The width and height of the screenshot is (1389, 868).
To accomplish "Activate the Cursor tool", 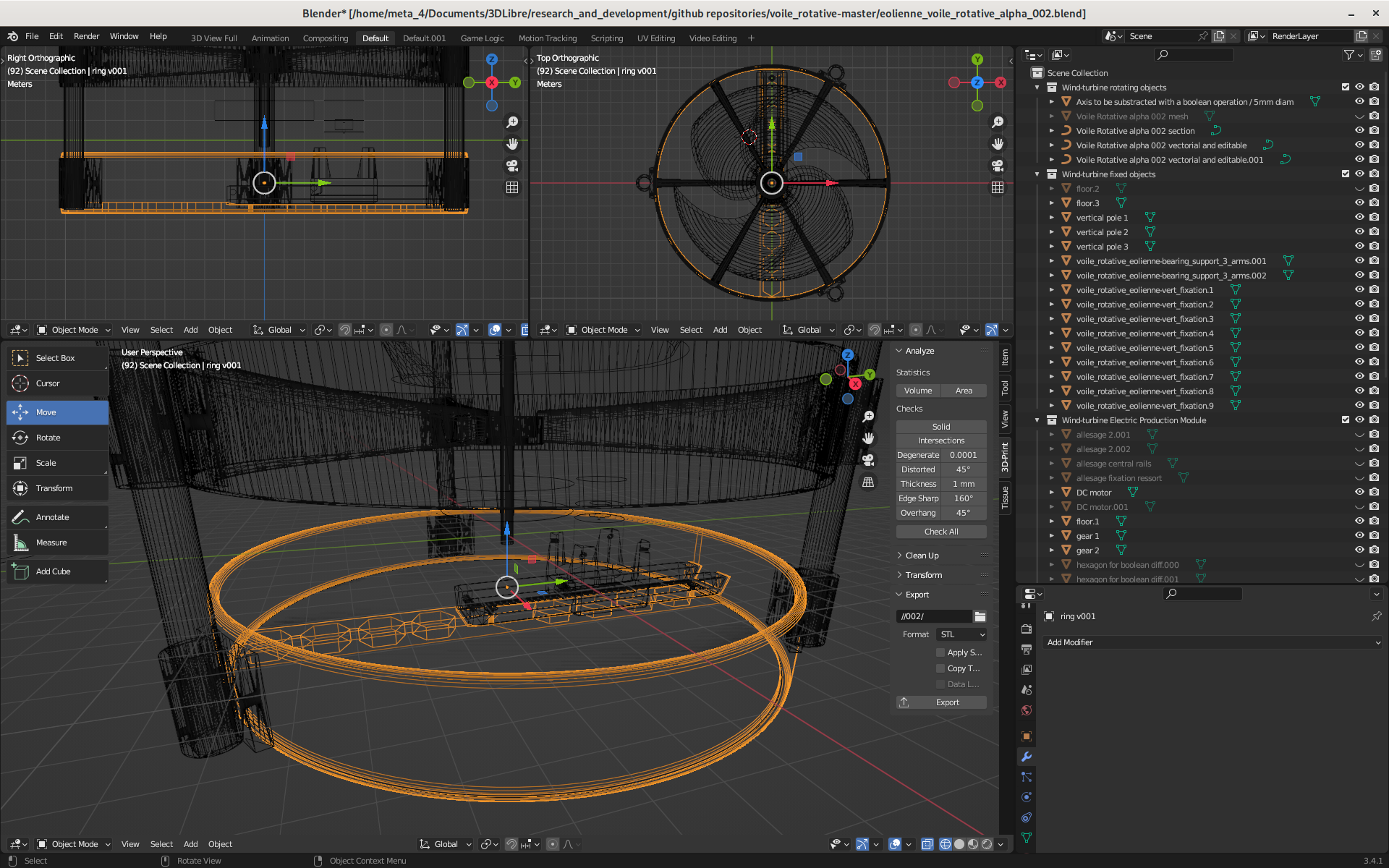I will coord(58,383).
